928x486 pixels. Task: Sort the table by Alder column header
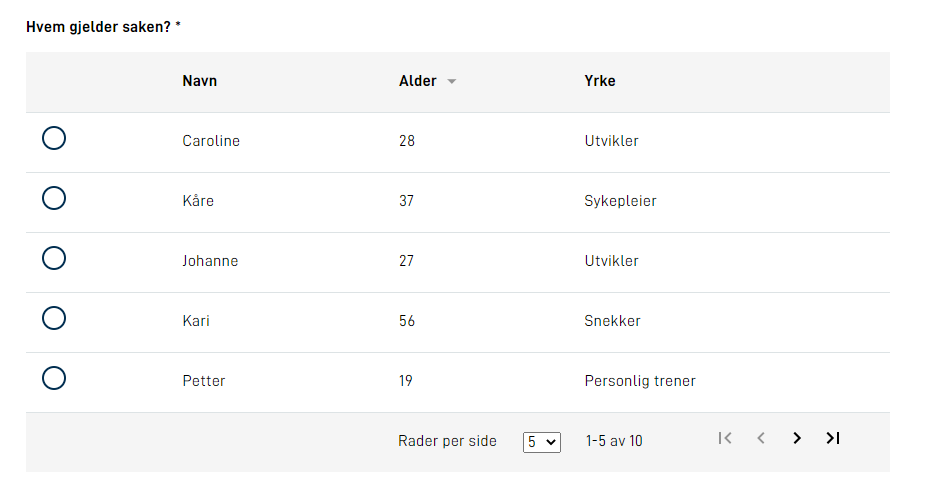point(418,81)
